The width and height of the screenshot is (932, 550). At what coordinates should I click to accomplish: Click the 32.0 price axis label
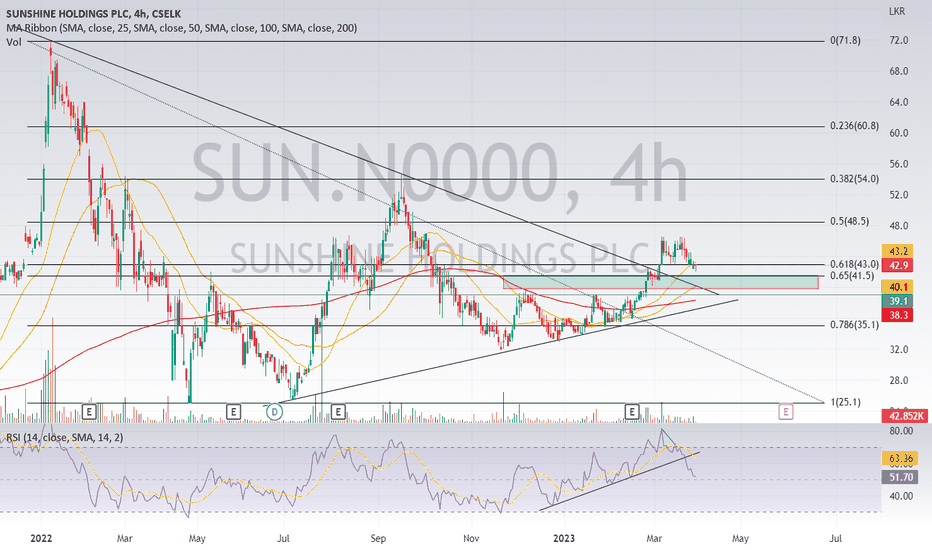click(899, 350)
